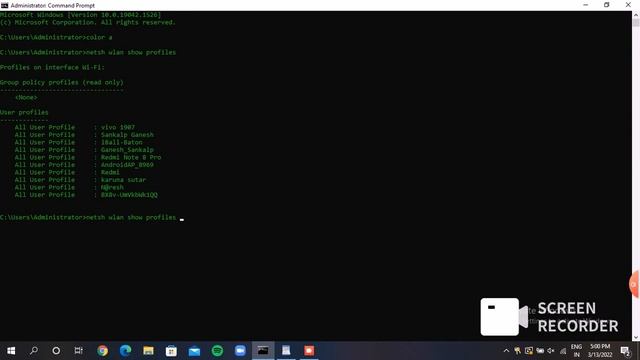The width and height of the screenshot is (640, 360).
Task: Open the clock showing 3:00 PM
Action: [600, 351]
